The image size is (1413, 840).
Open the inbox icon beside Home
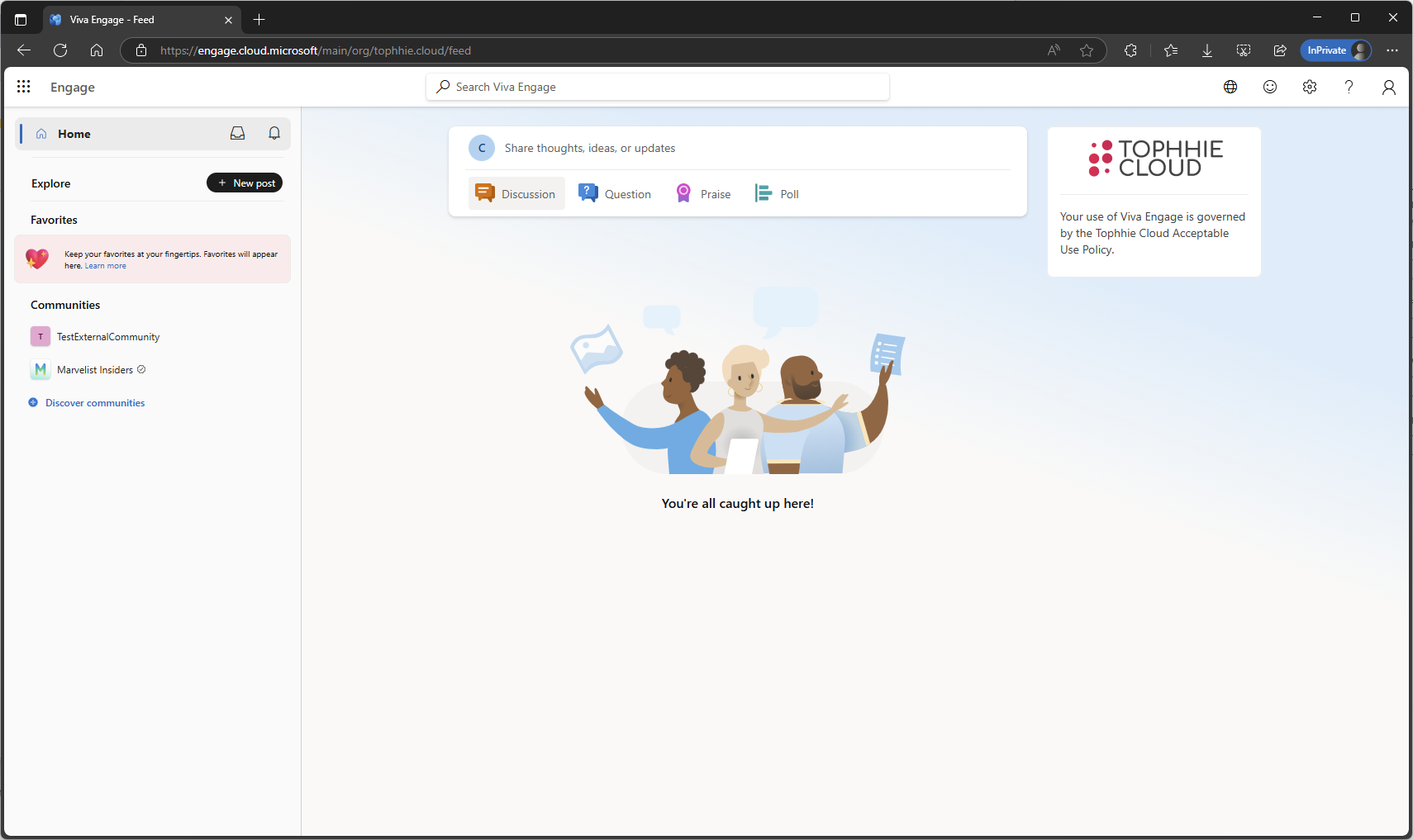[x=237, y=133]
